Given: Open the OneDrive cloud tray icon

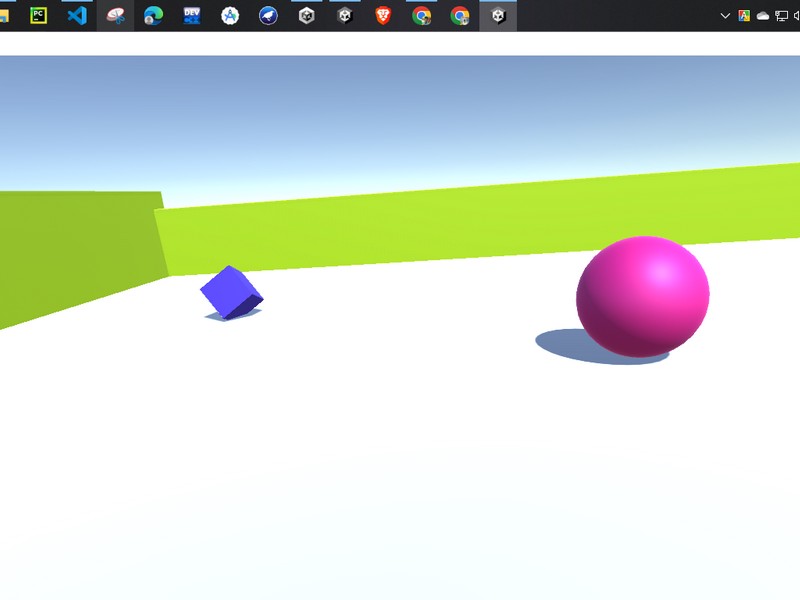Looking at the screenshot, I should pyautogui.click(x=763, y=15).
